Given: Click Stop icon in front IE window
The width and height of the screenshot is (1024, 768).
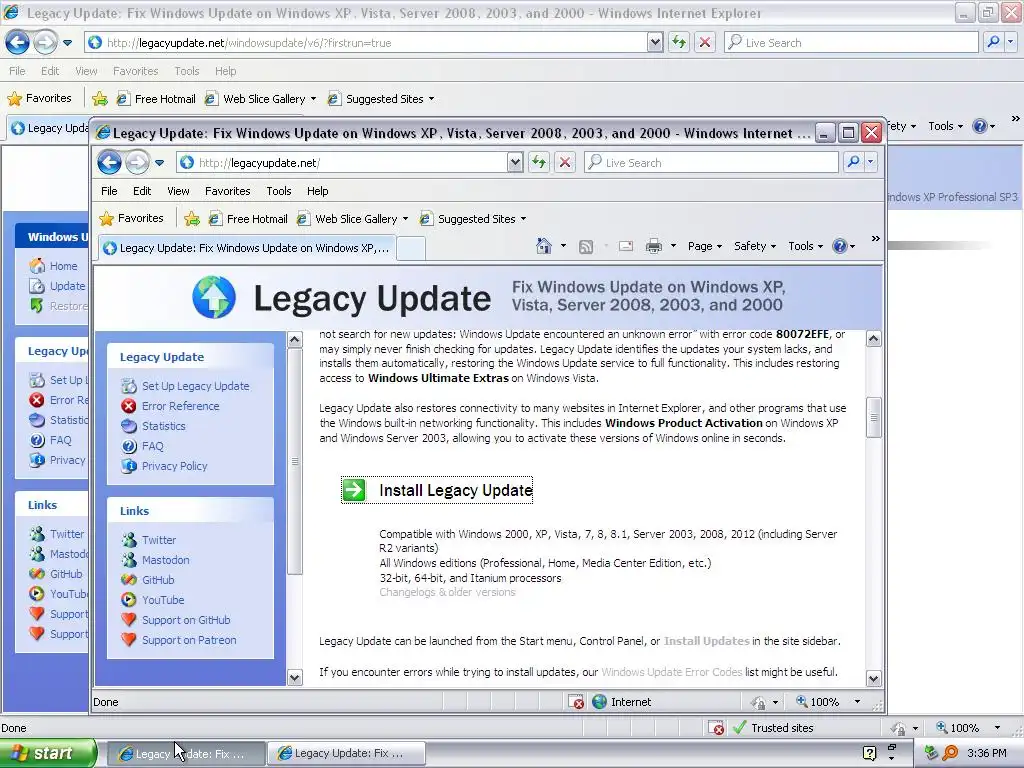Looking at the screenshot, I should (x=565, y=163).
